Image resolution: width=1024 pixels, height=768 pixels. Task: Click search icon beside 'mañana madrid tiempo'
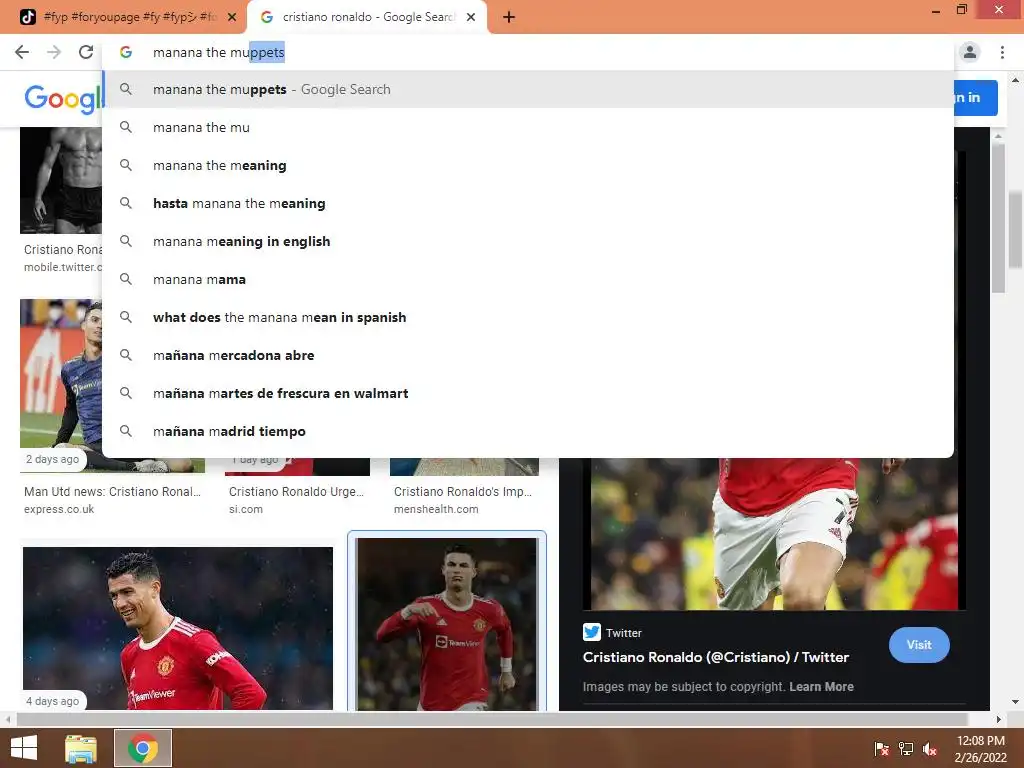click(x=126, y=431)
